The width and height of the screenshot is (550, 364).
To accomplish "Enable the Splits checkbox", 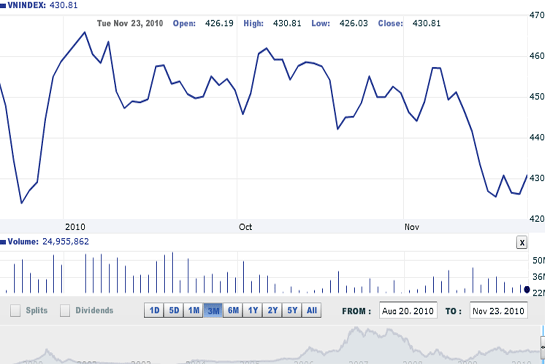I will pyautogui.click(x=15, y=310).
